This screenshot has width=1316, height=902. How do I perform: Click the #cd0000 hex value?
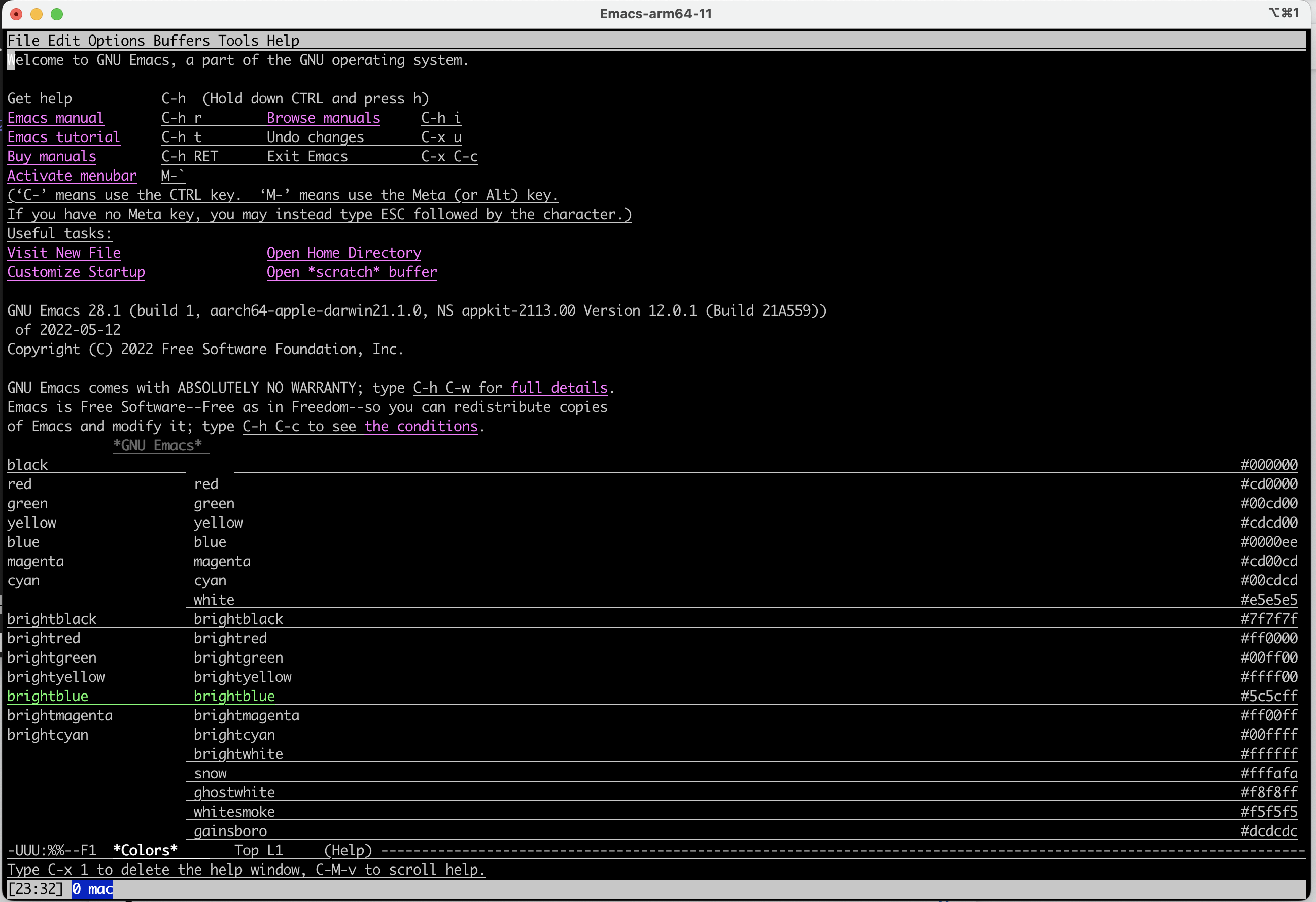tap(1269, 483)
